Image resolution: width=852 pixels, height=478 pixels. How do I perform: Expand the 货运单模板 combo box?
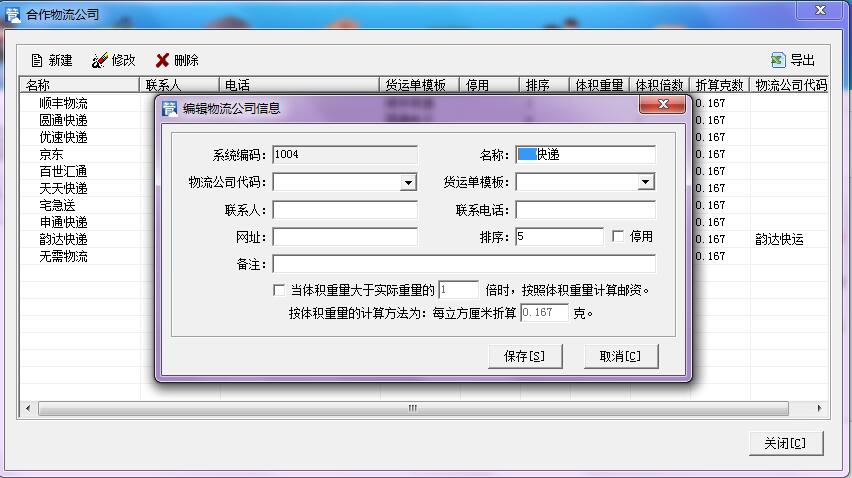pos(646,182)
